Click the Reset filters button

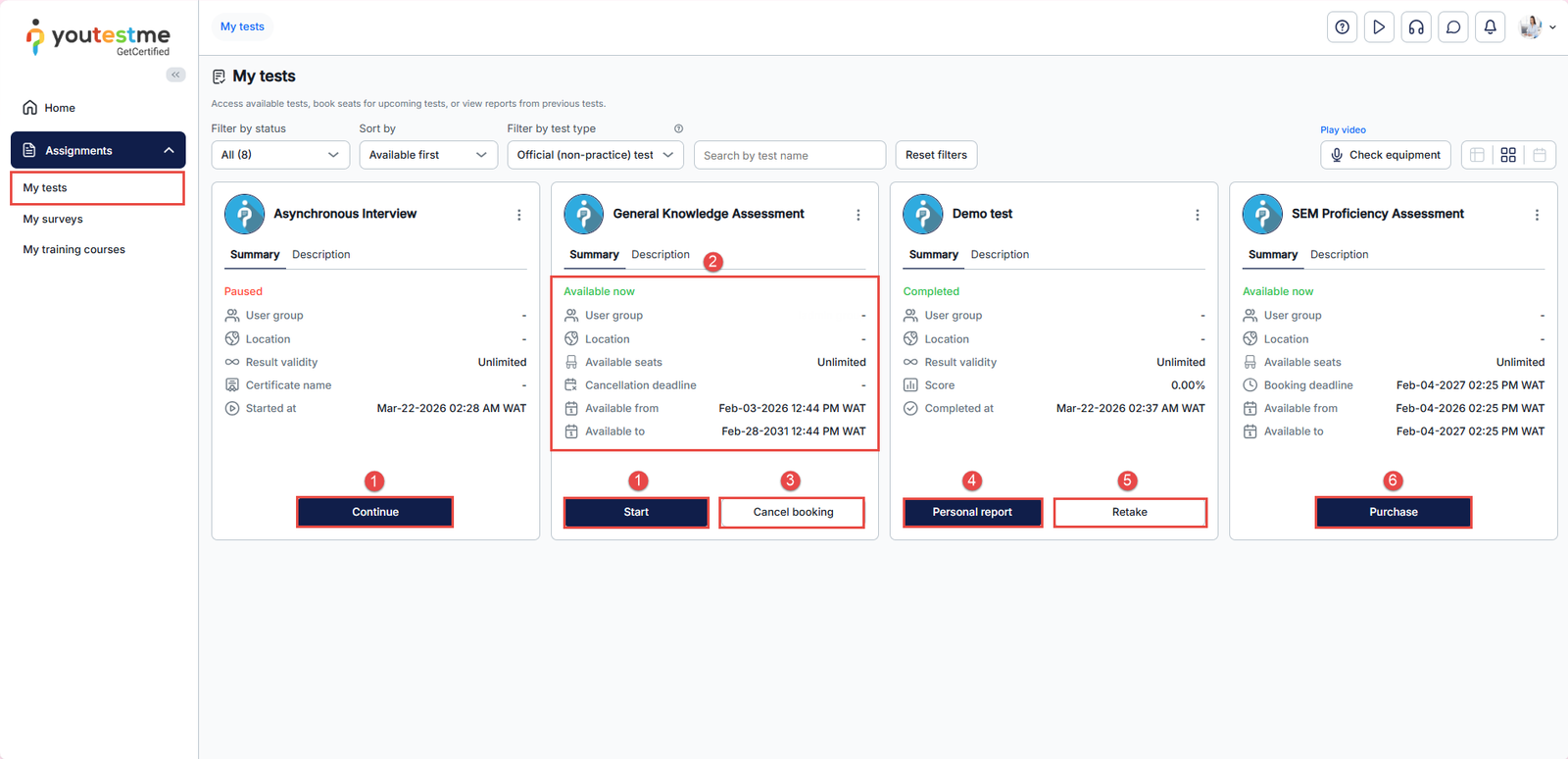click(936, 155)
